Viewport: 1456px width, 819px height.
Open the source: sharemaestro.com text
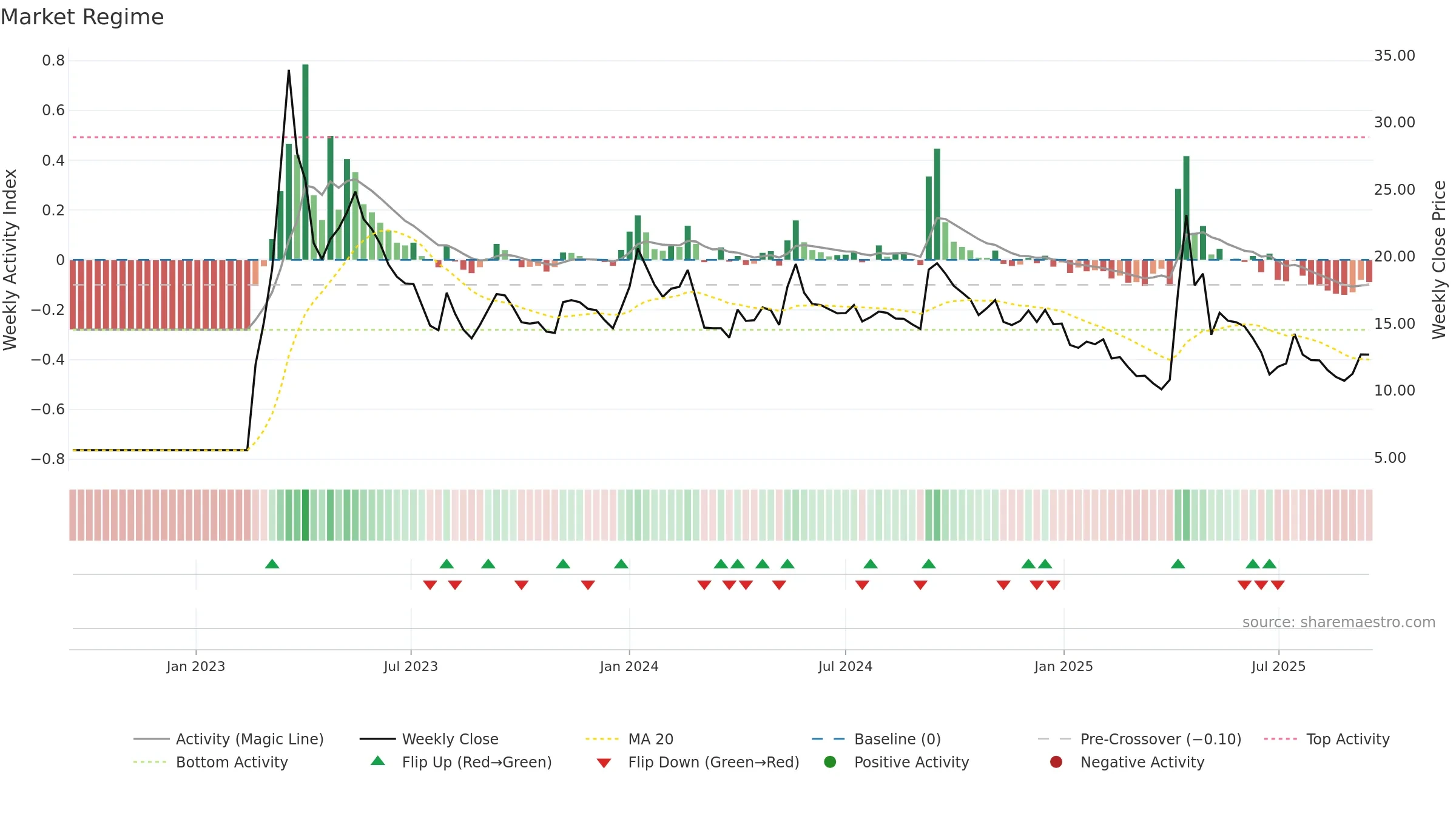[x=1339, y=622]
